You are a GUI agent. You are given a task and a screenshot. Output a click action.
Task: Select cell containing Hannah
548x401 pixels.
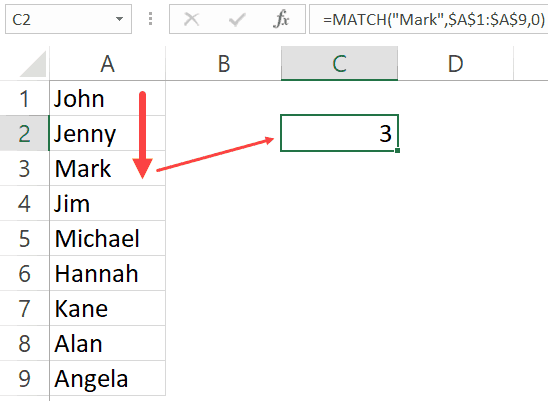point(107,273)
